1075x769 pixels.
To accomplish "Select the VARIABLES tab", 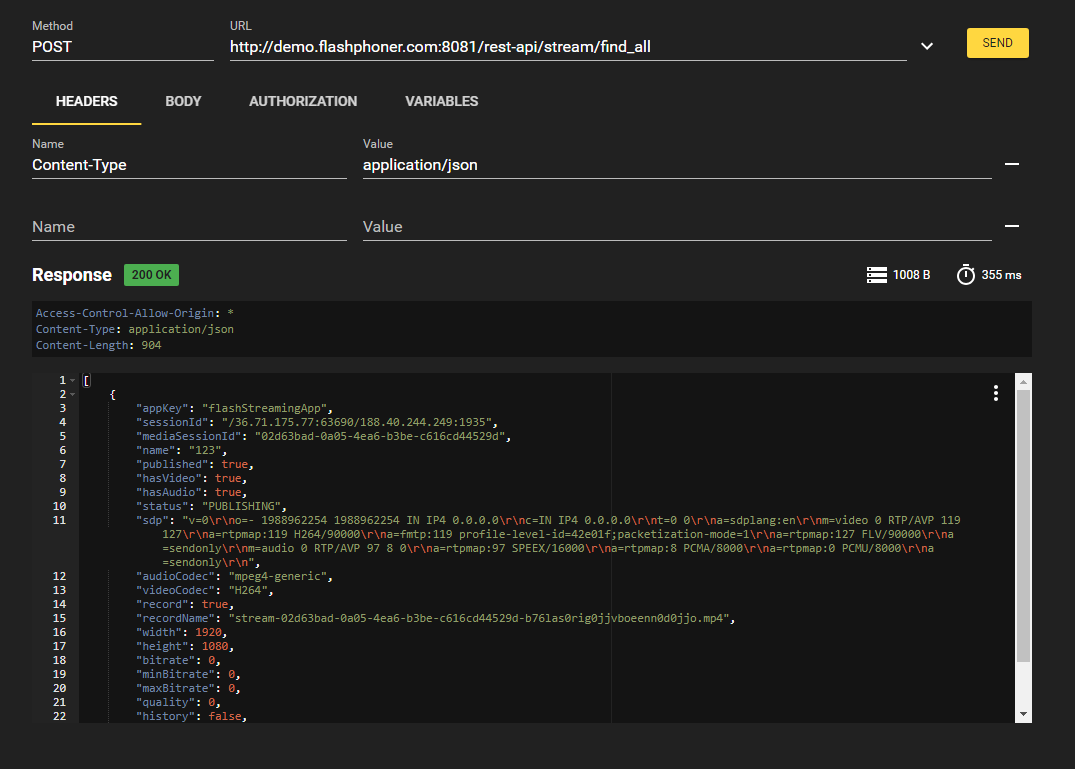I will click(x=441, y=101).
